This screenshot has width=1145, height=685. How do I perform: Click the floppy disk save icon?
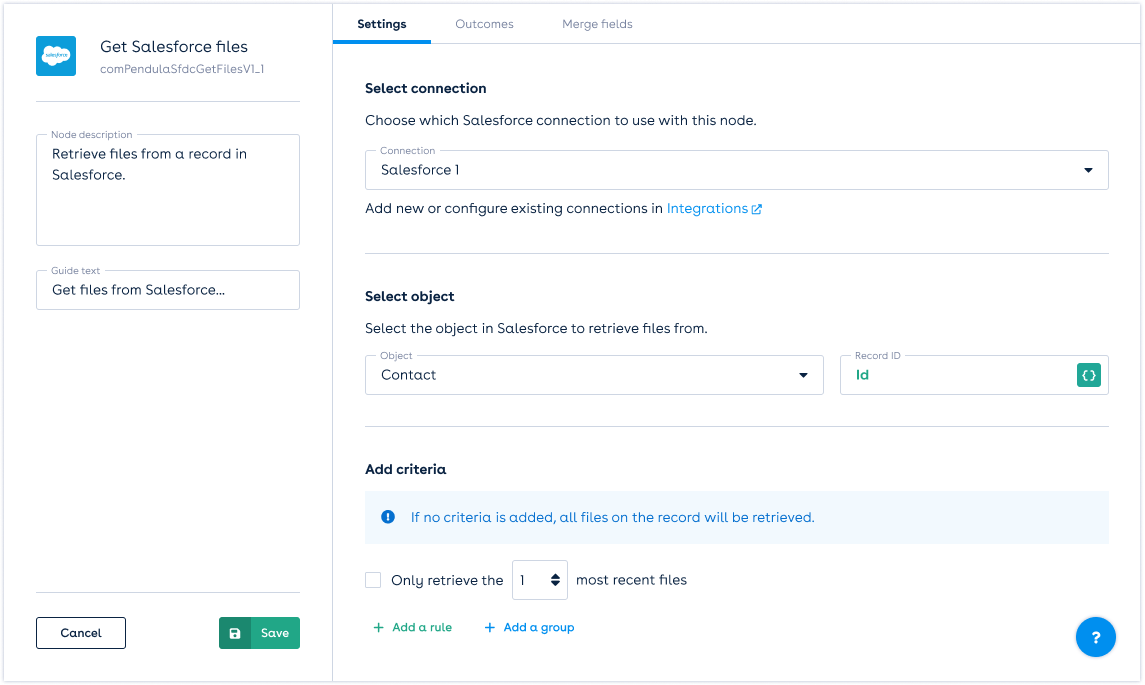pyautogui.click(x=235, y=633)
